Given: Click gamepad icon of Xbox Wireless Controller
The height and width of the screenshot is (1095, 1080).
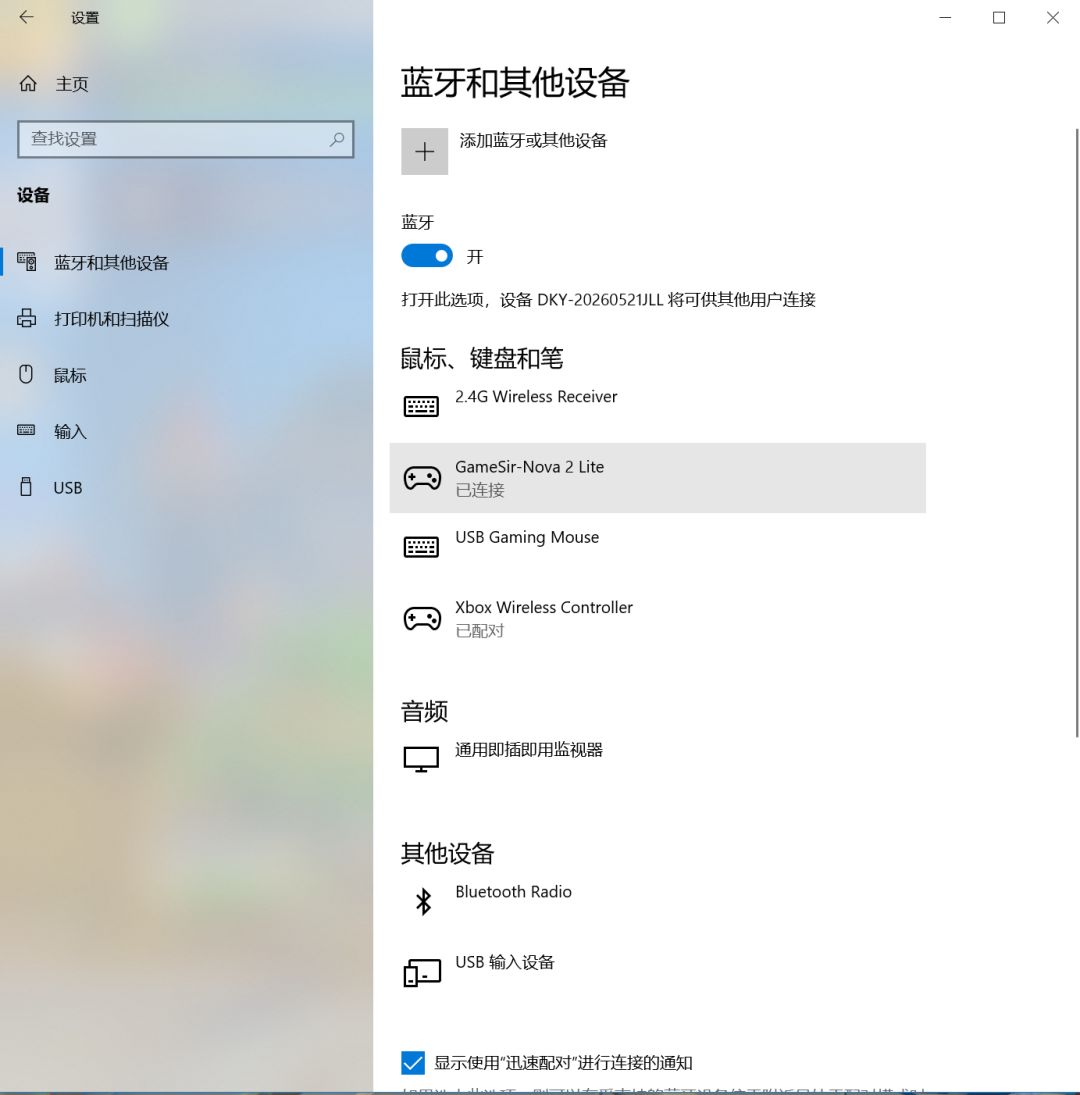Looking at the screenshot, I should pyautogui.click(x=422, y=619).
